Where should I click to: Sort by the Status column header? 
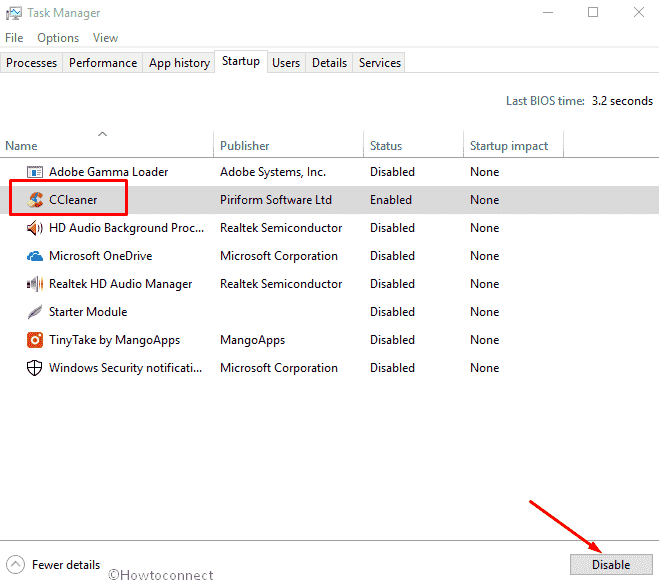414,144
